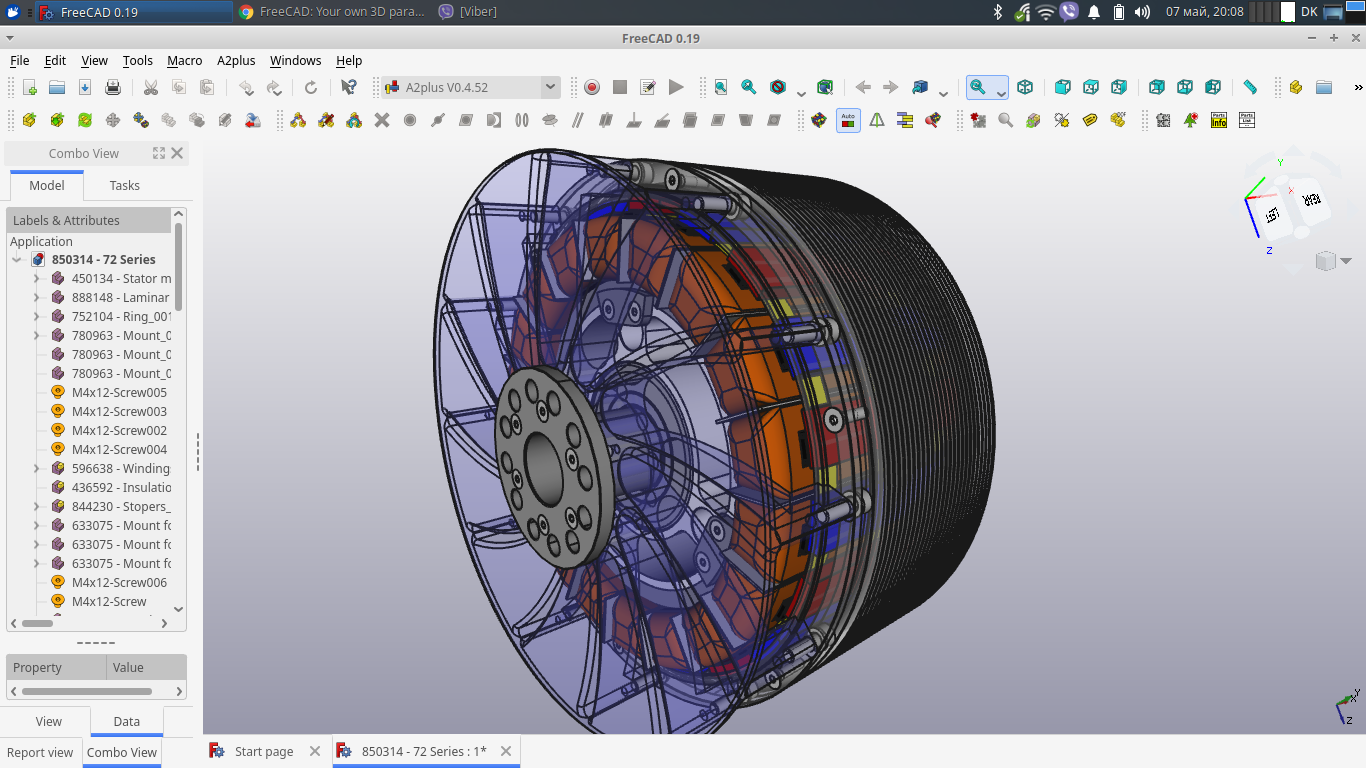Open the Report view panel tab

tap(40, 752)
